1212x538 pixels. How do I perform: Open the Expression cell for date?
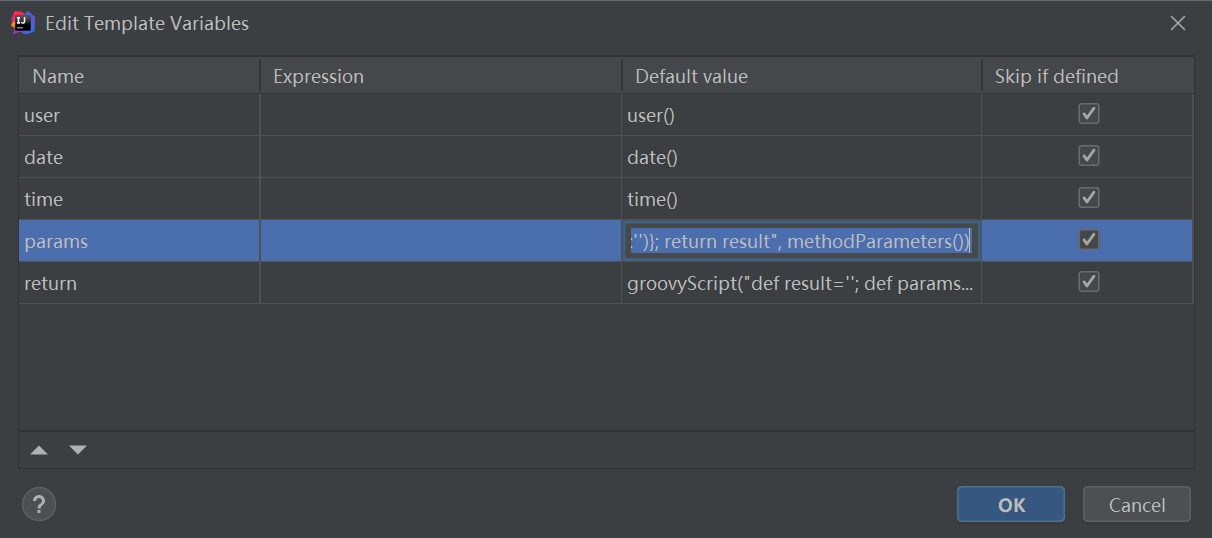tap(440, 157)
